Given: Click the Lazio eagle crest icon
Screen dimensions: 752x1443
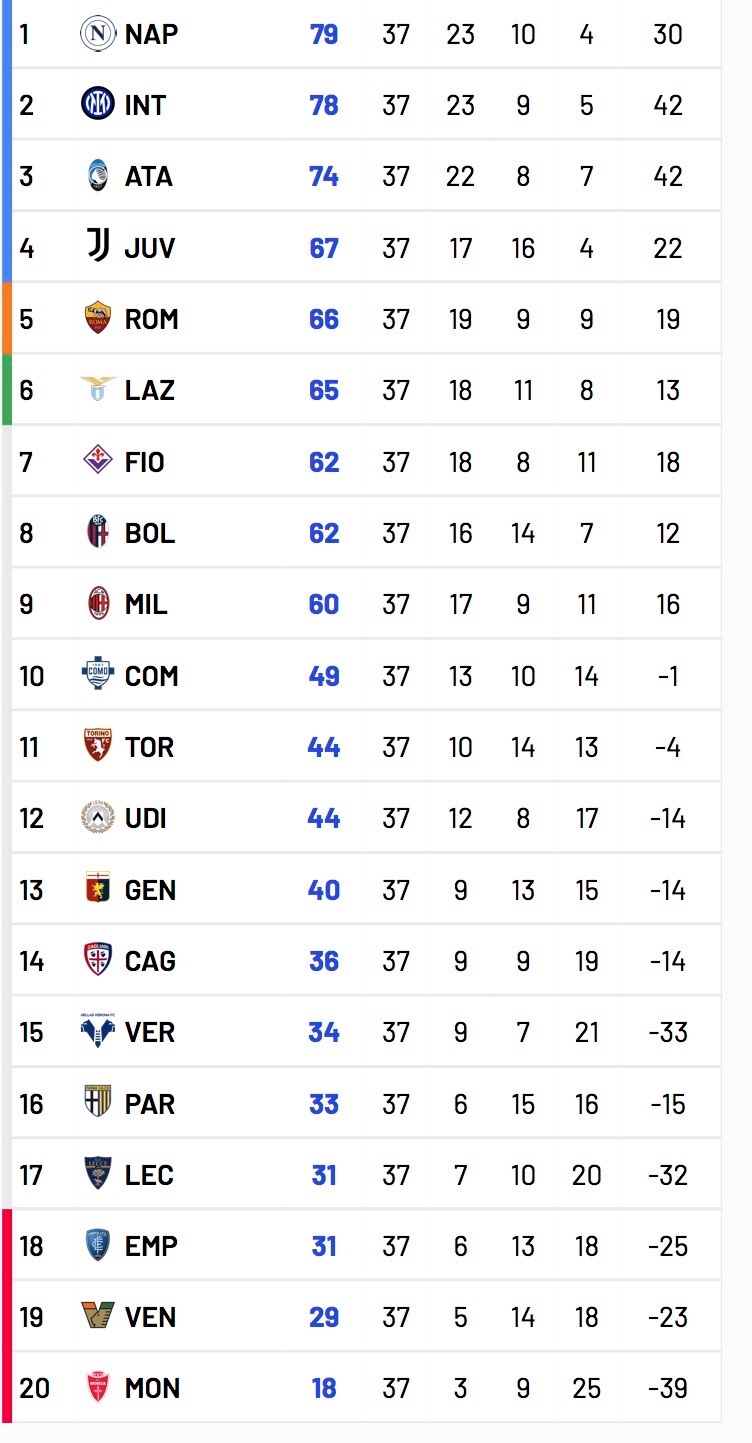Looking at the screenshot, I should [x=98, y=390].
